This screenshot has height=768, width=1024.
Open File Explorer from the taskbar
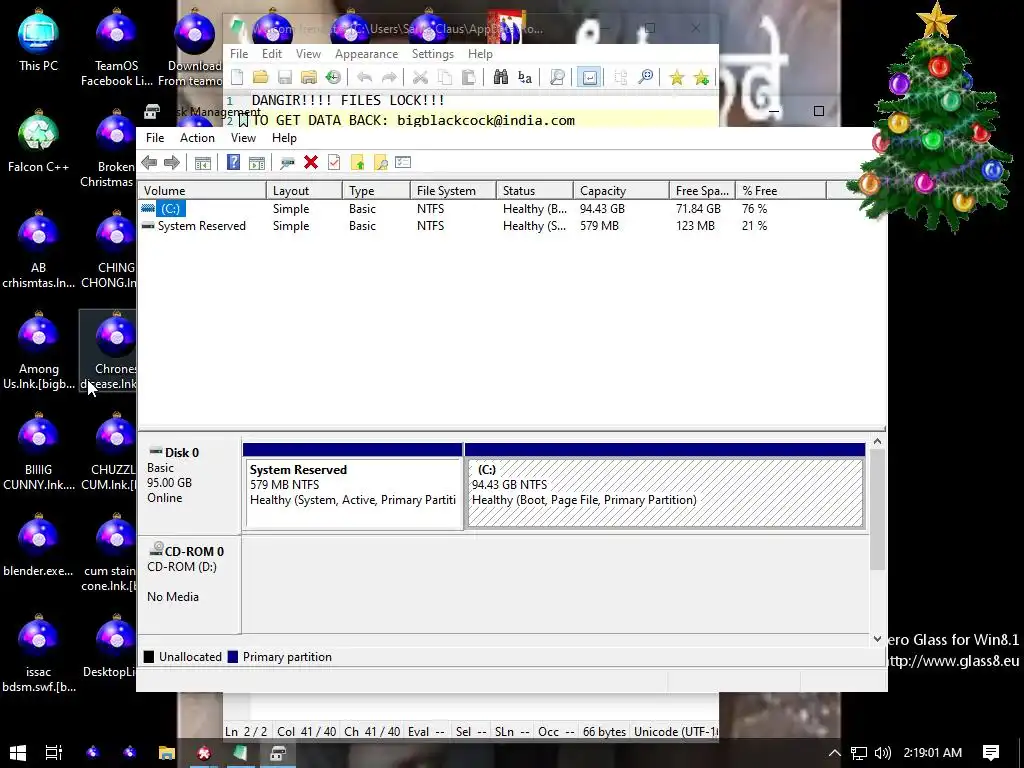(167, 753)
